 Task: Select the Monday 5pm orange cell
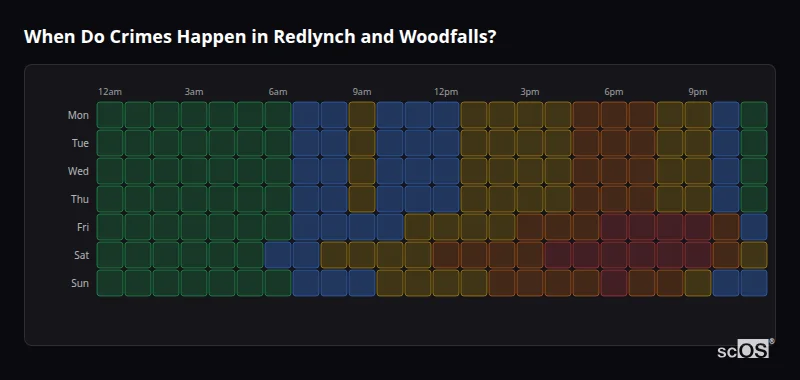586,115
